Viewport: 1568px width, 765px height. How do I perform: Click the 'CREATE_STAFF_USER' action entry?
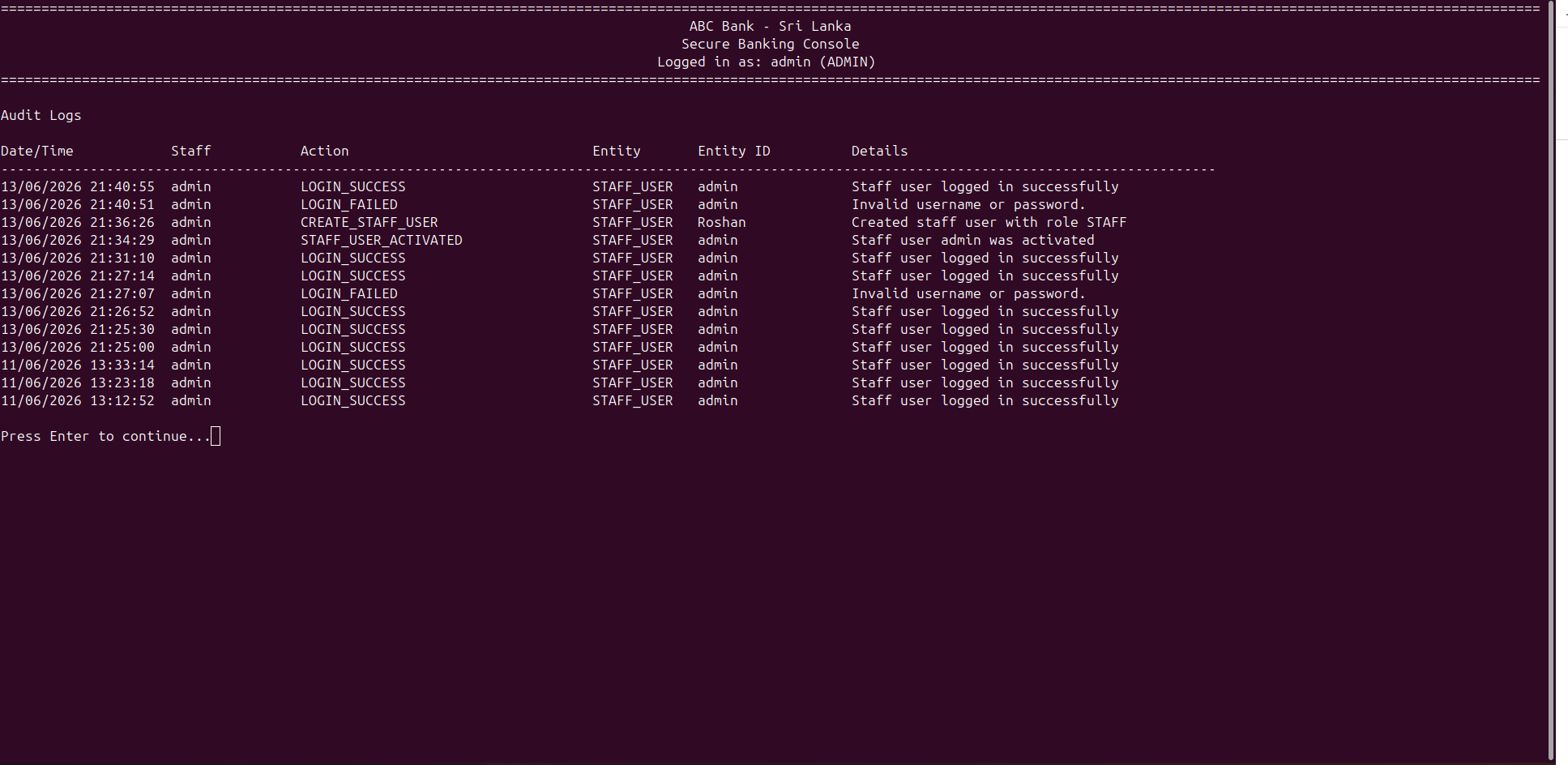point(370,222)
